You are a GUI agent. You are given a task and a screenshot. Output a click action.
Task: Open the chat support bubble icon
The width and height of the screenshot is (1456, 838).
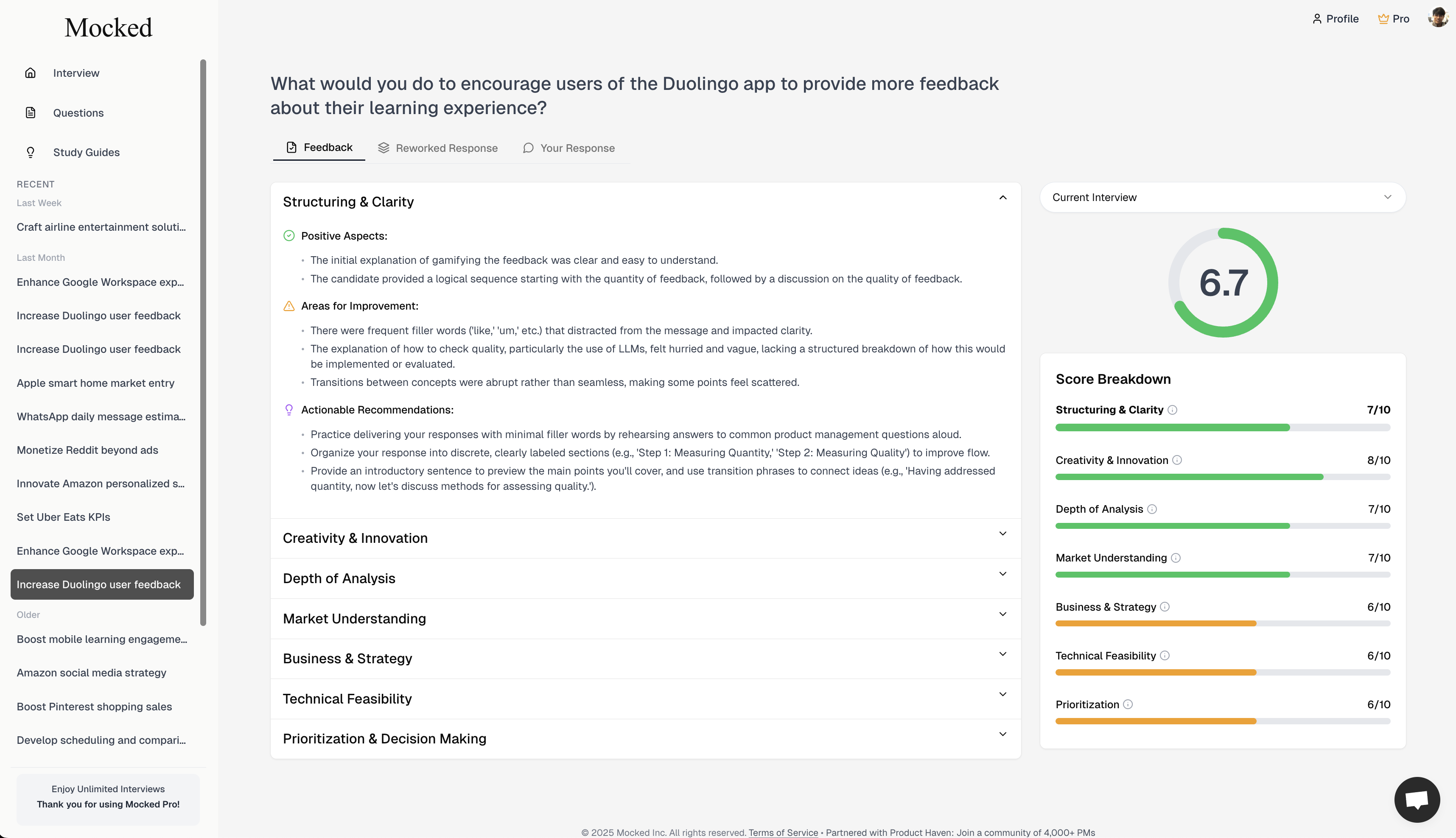[x=1416, y=799]
